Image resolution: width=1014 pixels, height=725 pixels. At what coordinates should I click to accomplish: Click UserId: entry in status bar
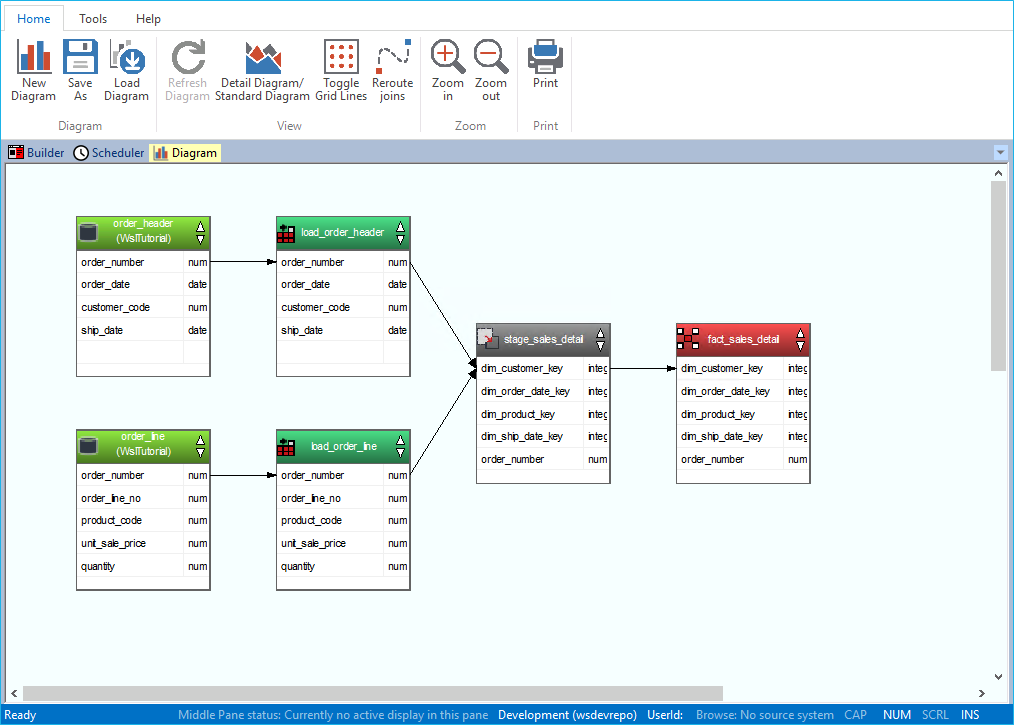665,715
